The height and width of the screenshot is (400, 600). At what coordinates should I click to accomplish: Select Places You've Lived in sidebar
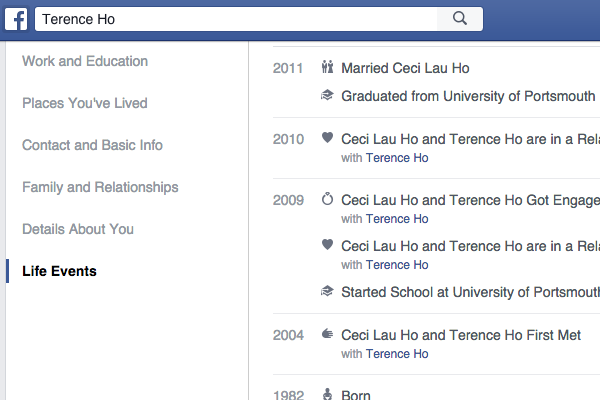click(x=85, y=103)
